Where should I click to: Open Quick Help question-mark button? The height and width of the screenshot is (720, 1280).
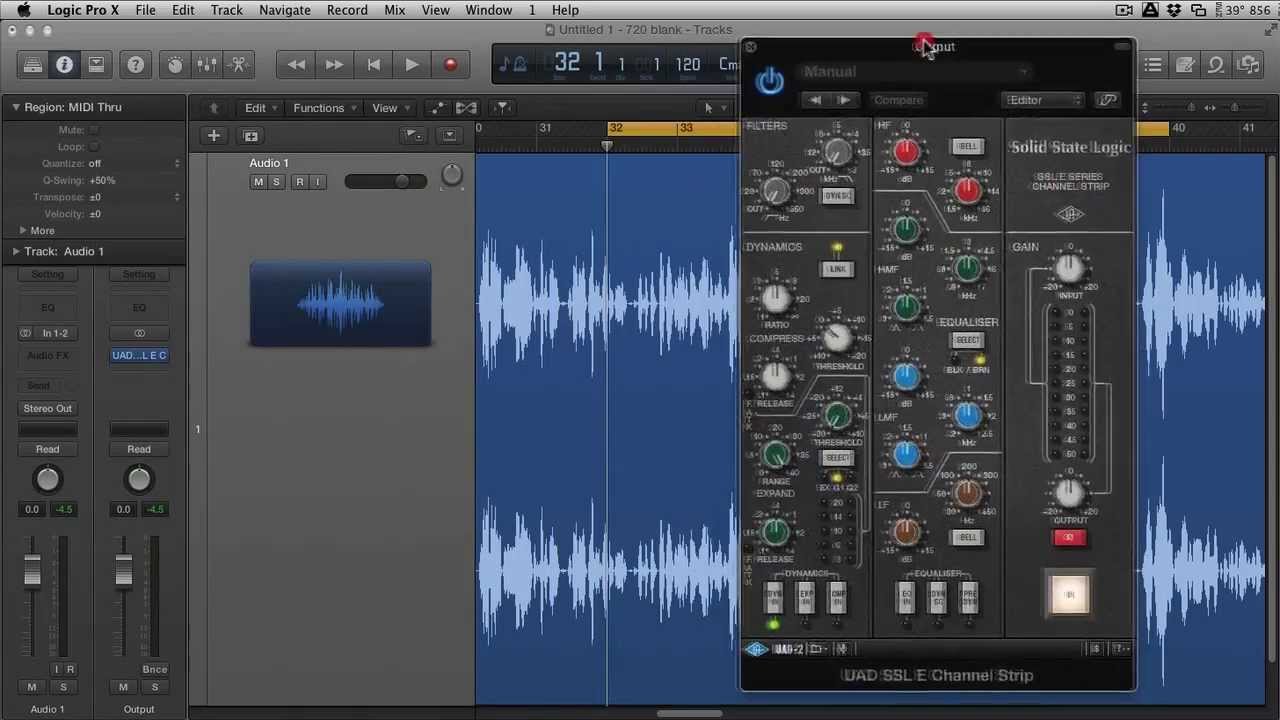(x=137, y=65)
